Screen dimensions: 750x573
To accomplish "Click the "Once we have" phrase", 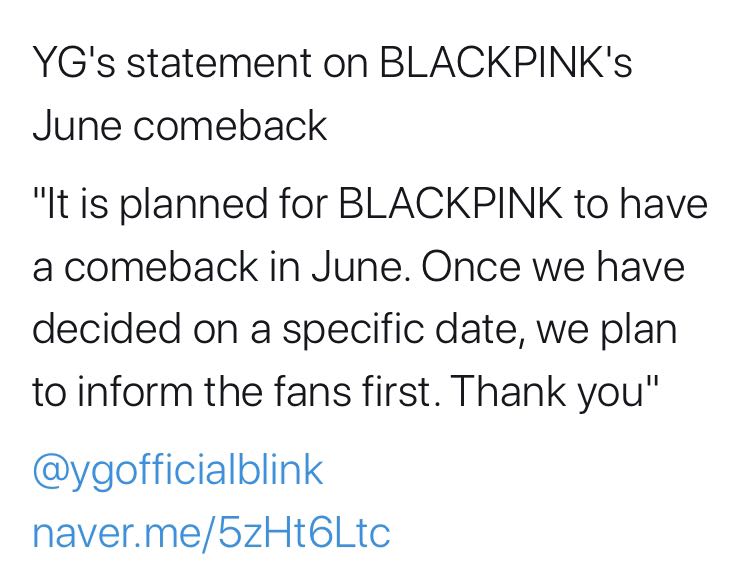I will (552, 266).
